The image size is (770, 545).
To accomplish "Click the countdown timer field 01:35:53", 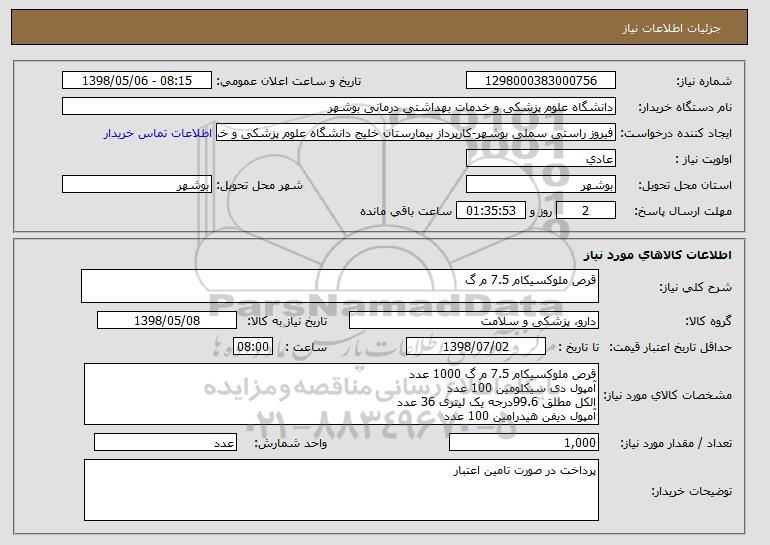I will (491, 211).
